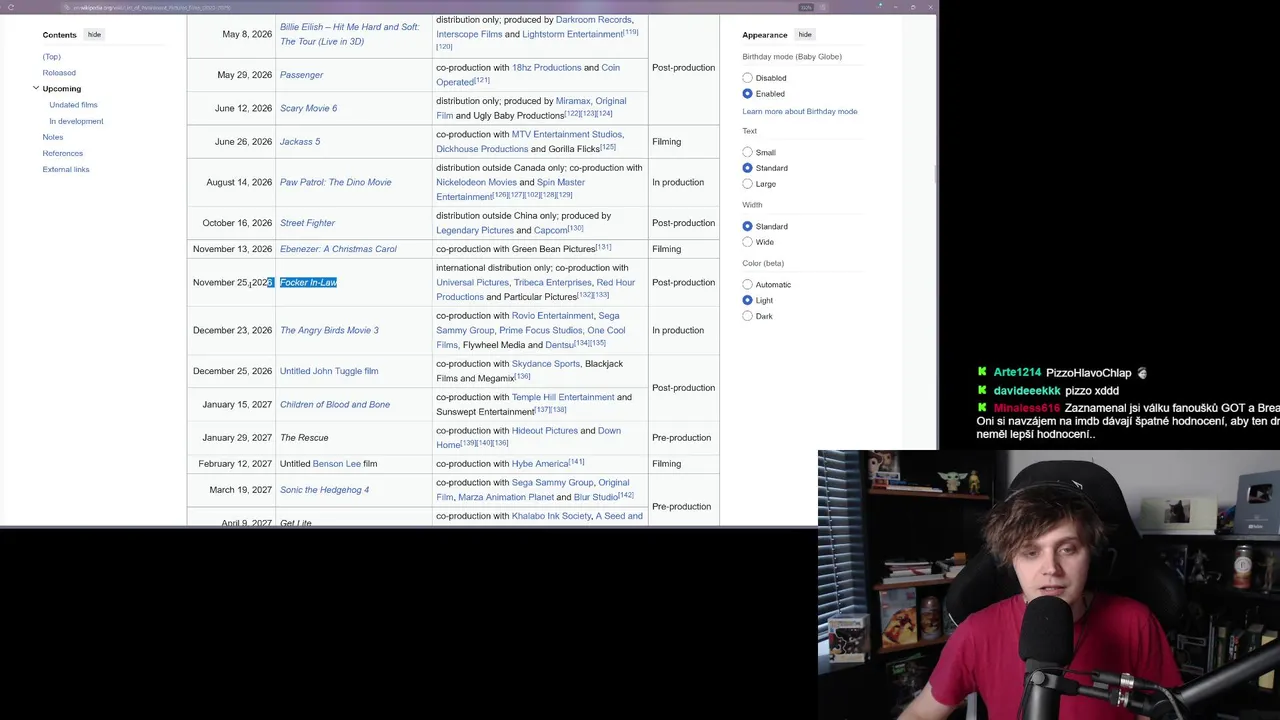Open the Temple Hill Entertainment link

tap(562, 397)
